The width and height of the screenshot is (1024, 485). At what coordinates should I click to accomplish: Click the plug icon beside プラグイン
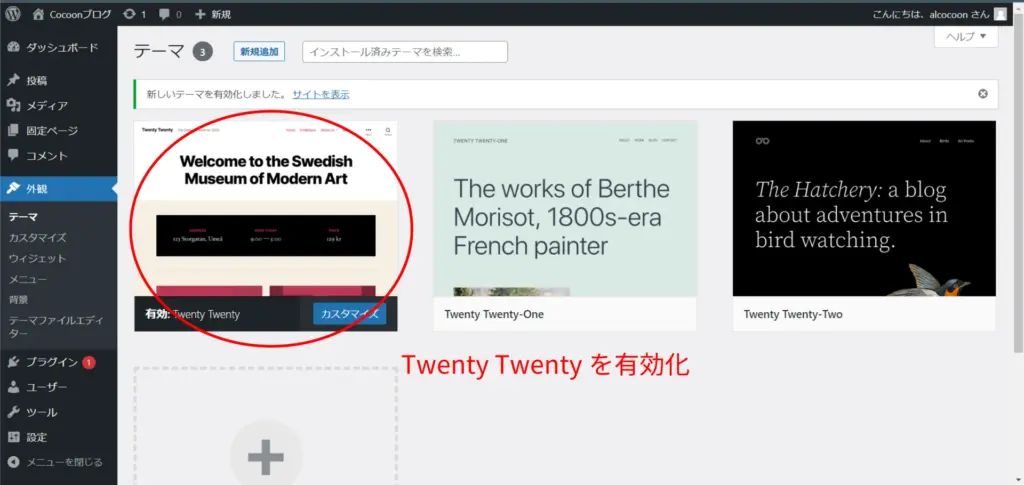[x=13, y=362]
